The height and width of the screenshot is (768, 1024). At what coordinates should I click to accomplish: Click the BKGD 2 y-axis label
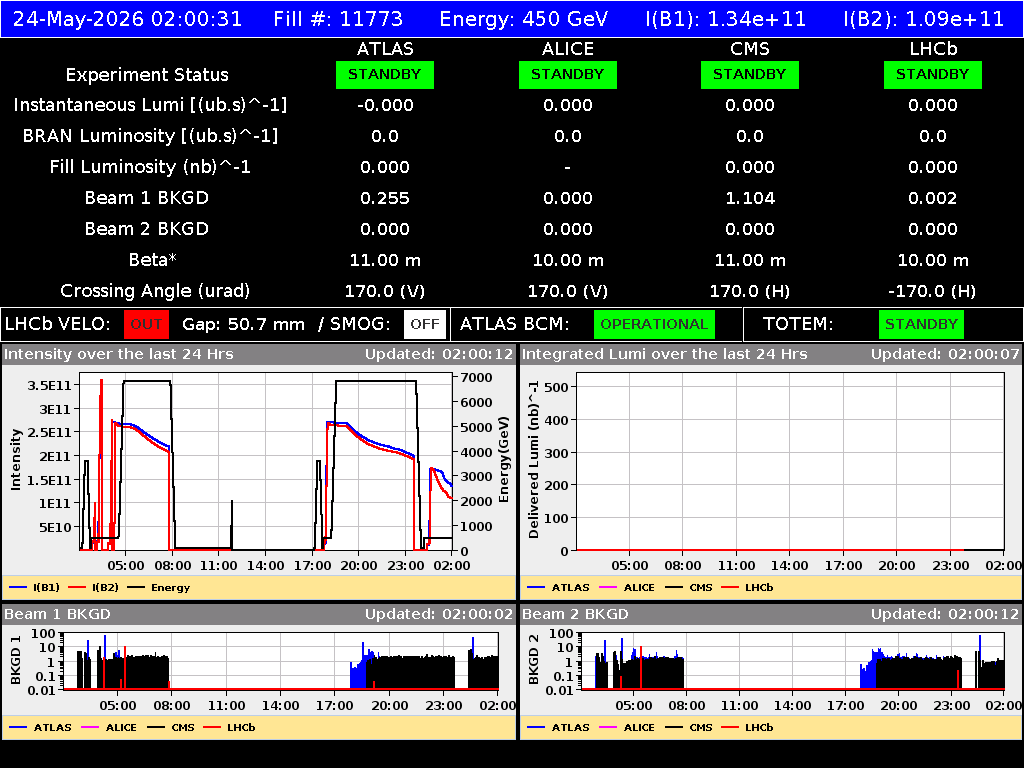point(534,660)
